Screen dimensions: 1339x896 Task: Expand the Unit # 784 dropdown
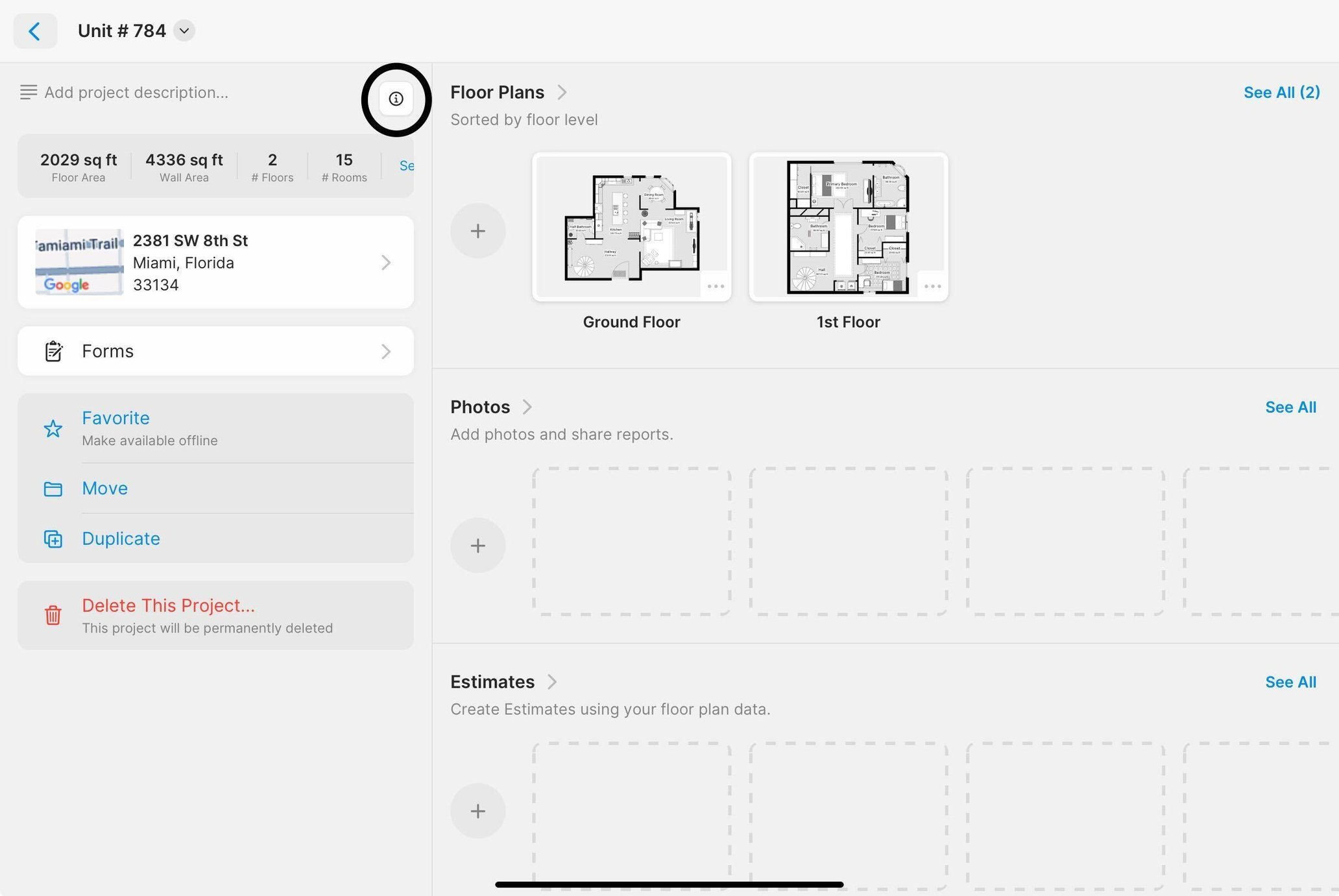coord(184,30)
